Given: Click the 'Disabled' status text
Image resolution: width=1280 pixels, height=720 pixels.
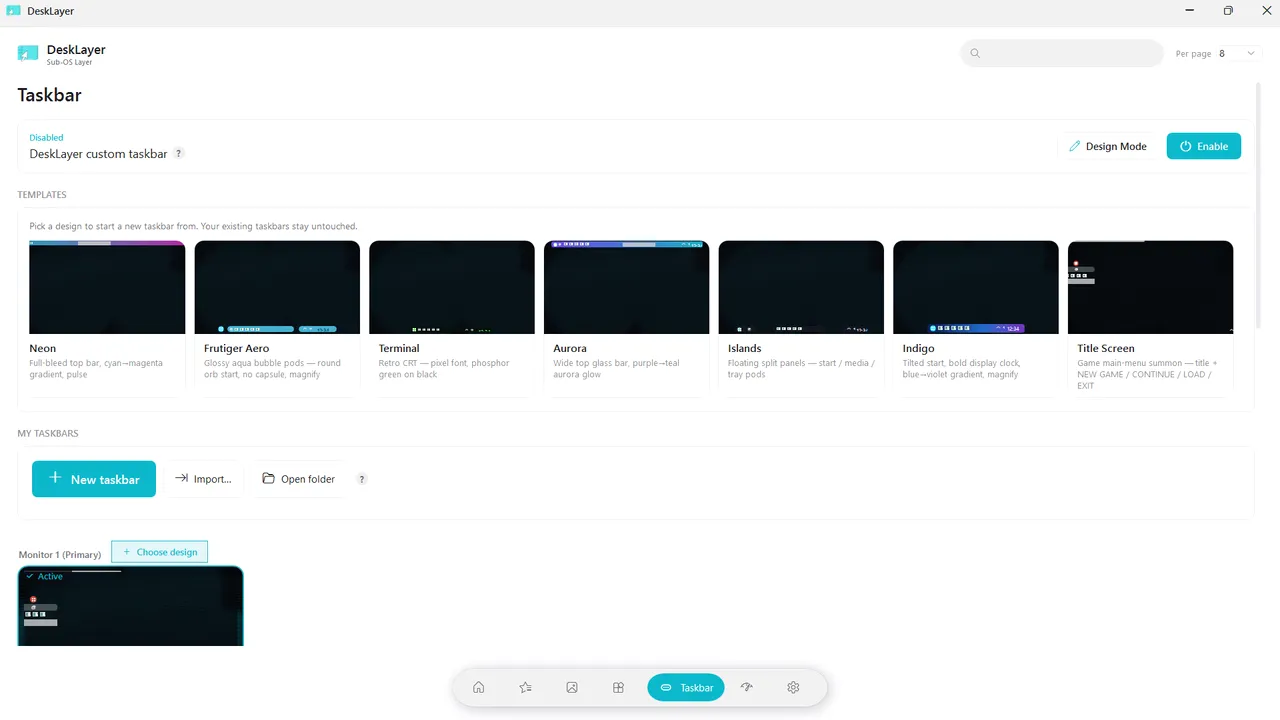Looking at the screenshot, I should [x=46, y=137].
